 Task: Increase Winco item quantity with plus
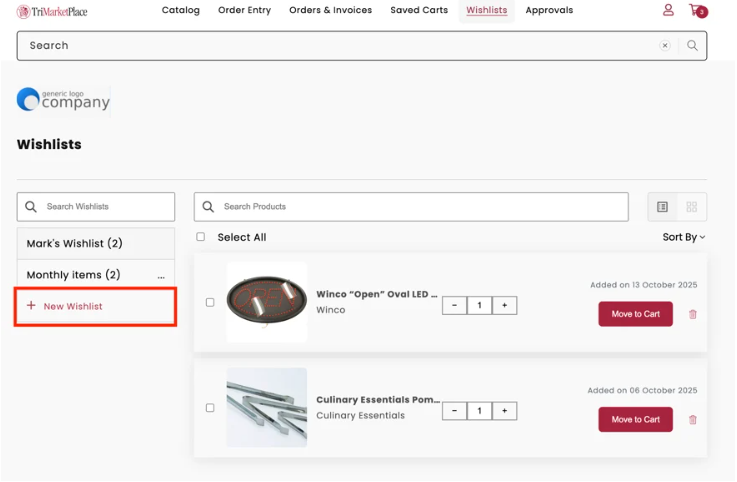point(504,305)
